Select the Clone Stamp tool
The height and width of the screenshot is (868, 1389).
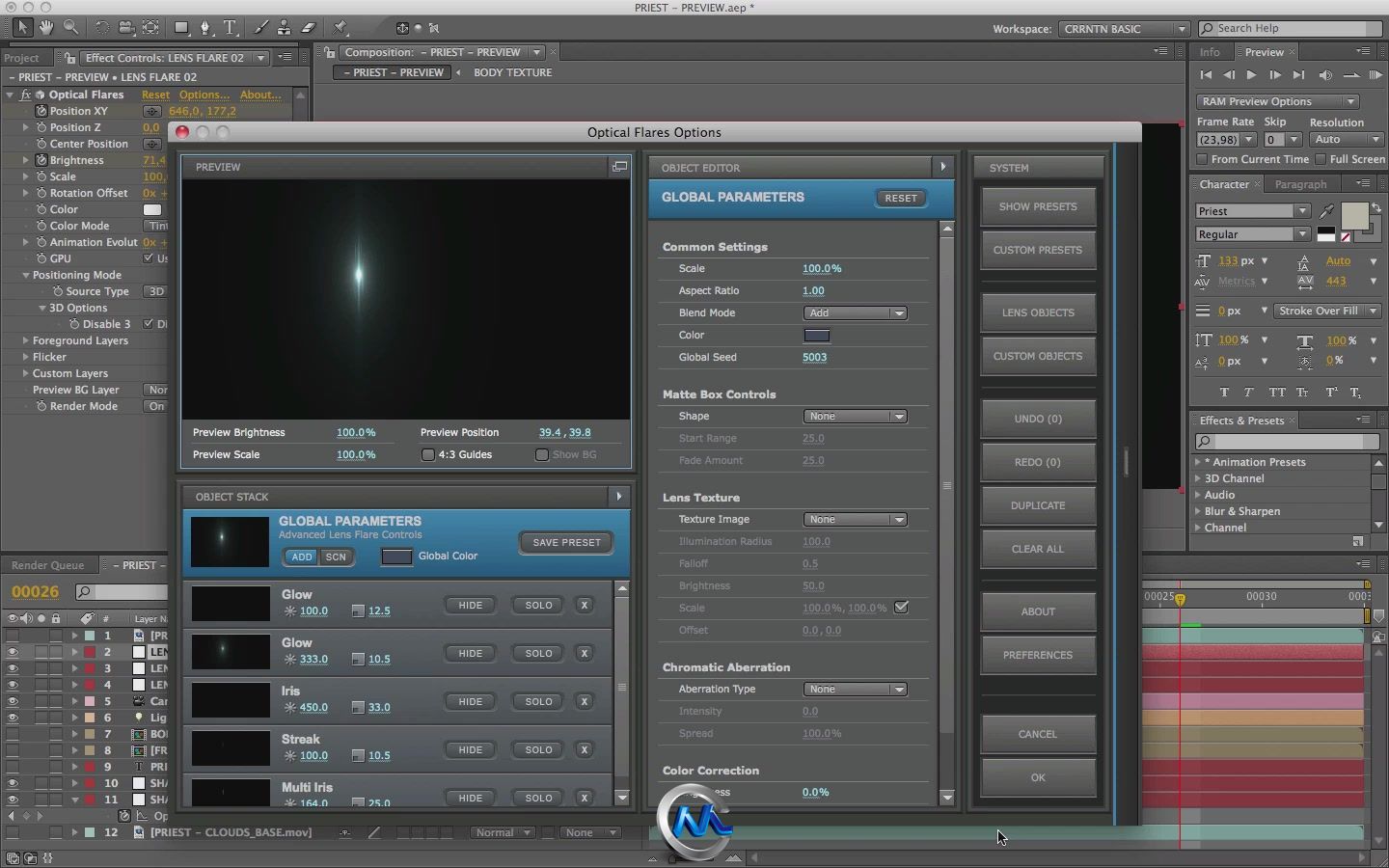285,27
